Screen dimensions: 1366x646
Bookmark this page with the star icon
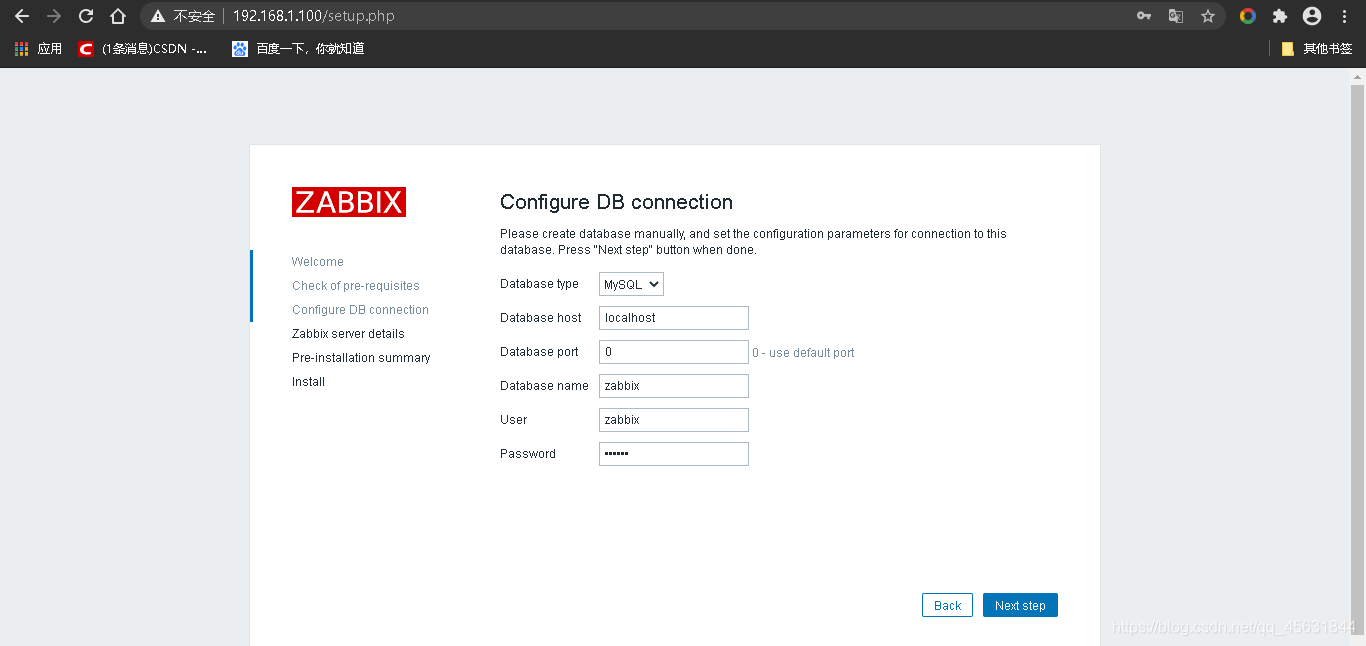[1208, 16]
